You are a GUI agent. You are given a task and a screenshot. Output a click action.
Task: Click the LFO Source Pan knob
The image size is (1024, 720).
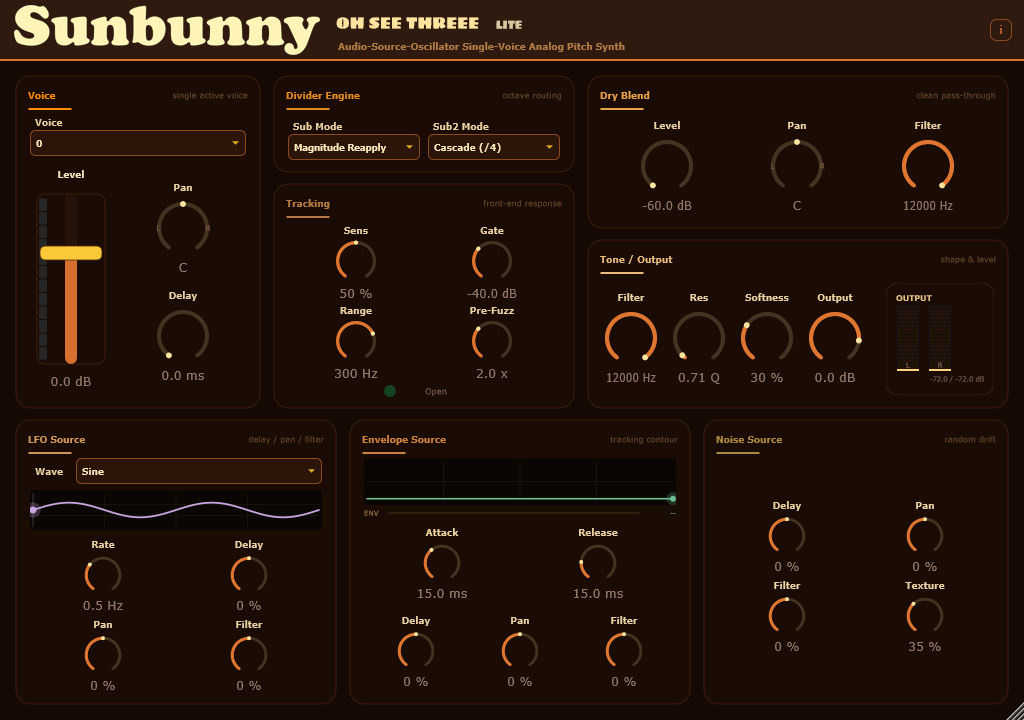tap(103, 655)
